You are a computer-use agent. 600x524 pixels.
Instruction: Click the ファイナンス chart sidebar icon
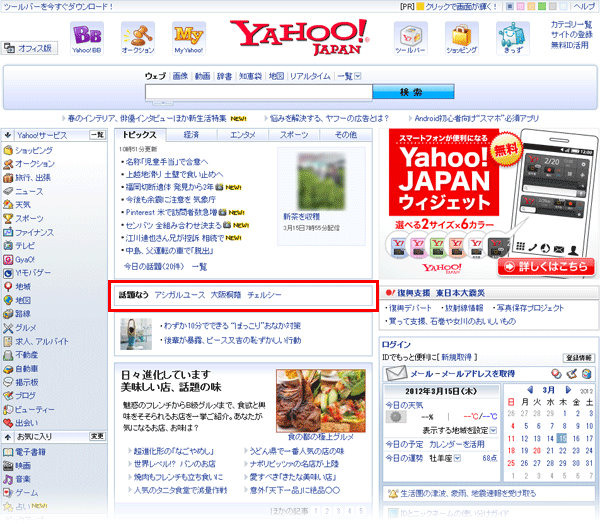(x=8, y=232)
